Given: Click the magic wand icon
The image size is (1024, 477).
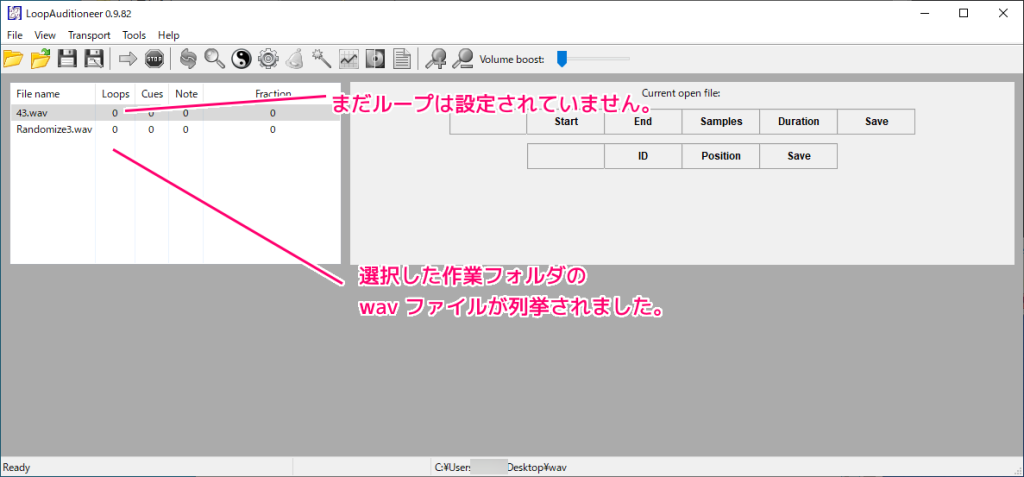Looking at the screenshot, I should [322, 59].
